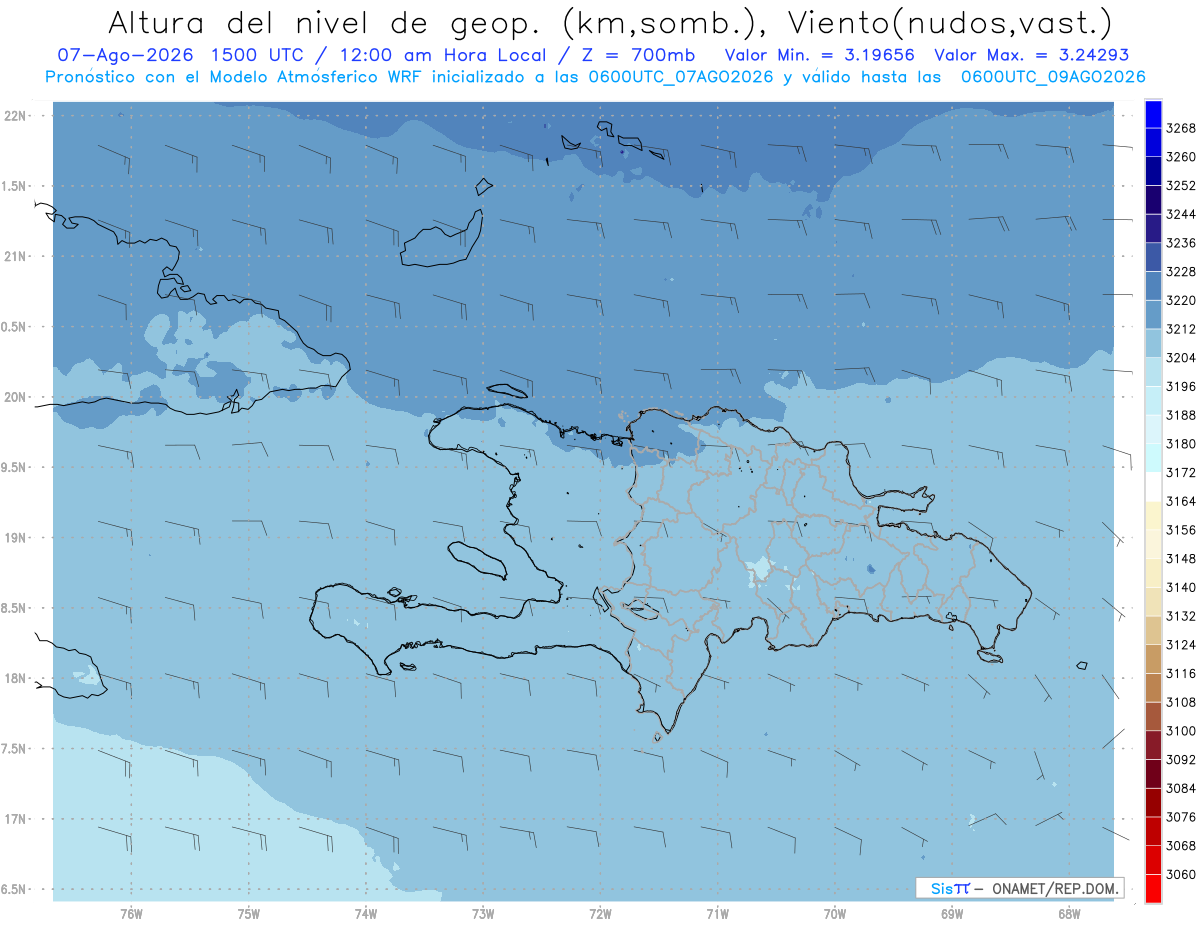
Task: Click the 17N latitude label
Action: click(x=17, y=819)
